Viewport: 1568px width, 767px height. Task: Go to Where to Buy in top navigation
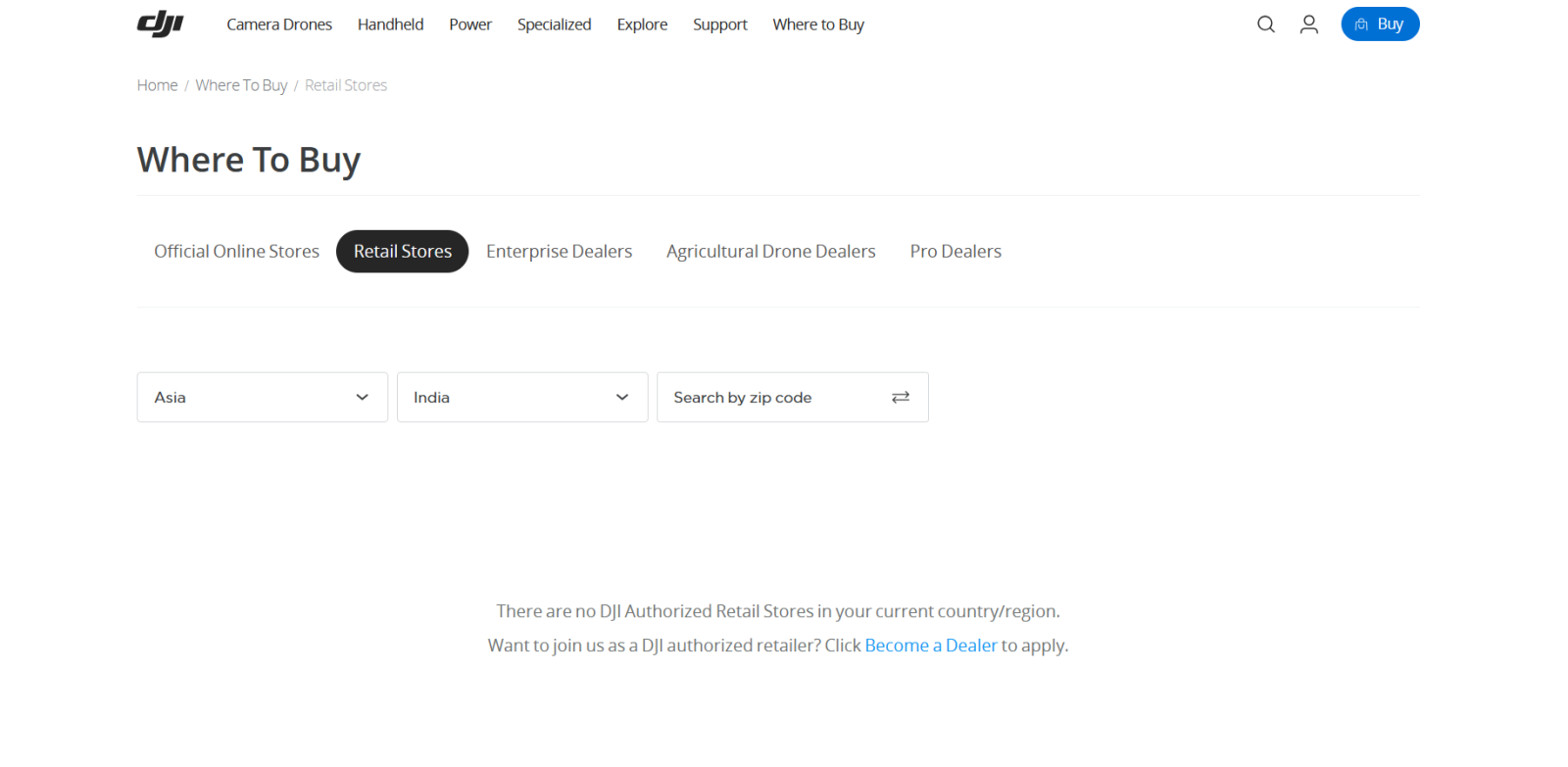(818, 24)
